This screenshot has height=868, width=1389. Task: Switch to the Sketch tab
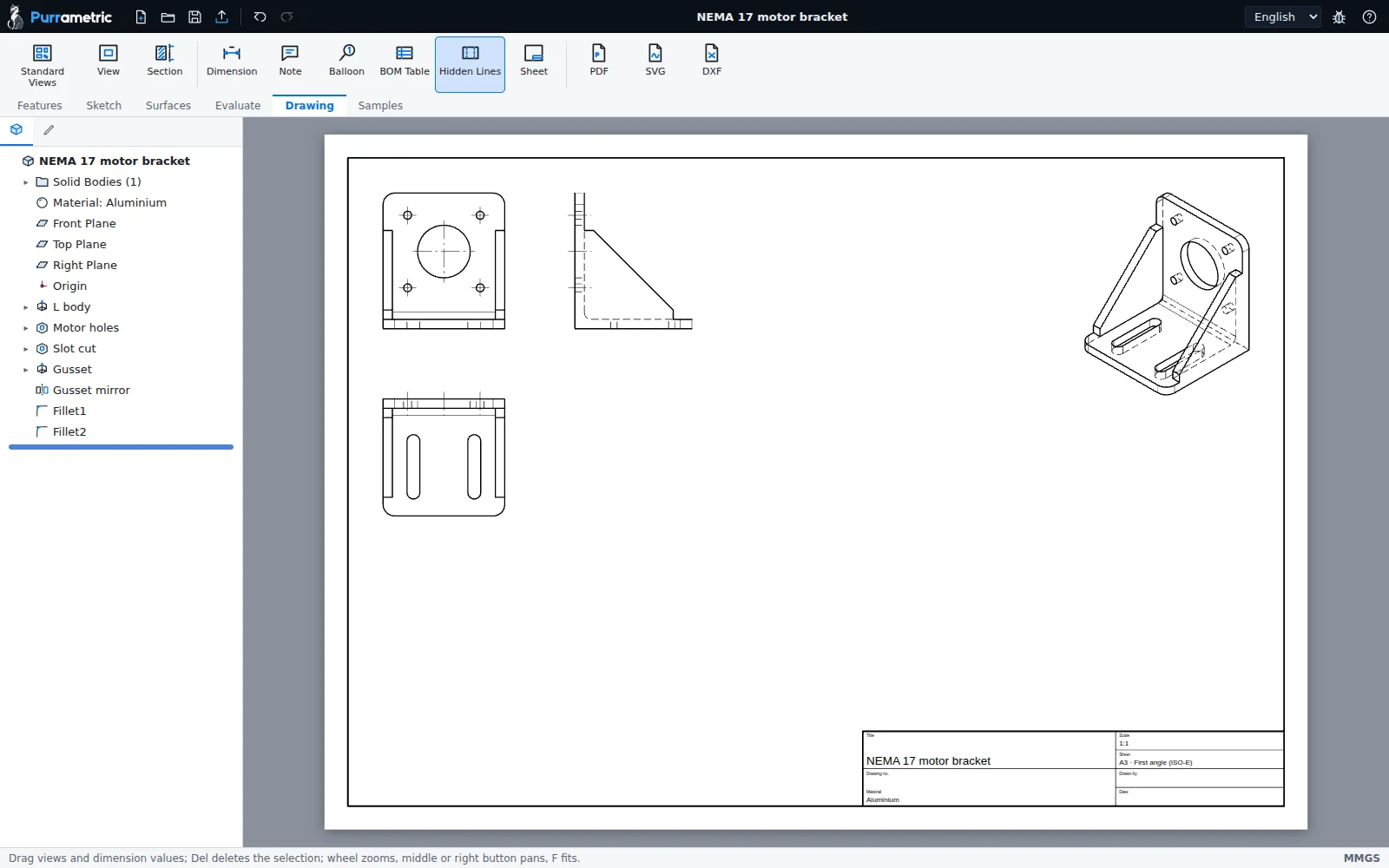104,105
